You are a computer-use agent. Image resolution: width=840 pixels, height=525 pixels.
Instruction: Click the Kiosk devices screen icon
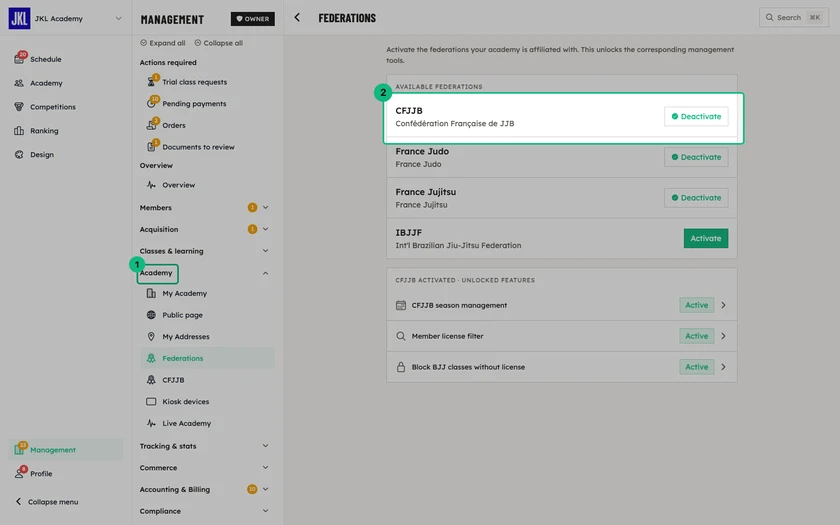point(151,401)
